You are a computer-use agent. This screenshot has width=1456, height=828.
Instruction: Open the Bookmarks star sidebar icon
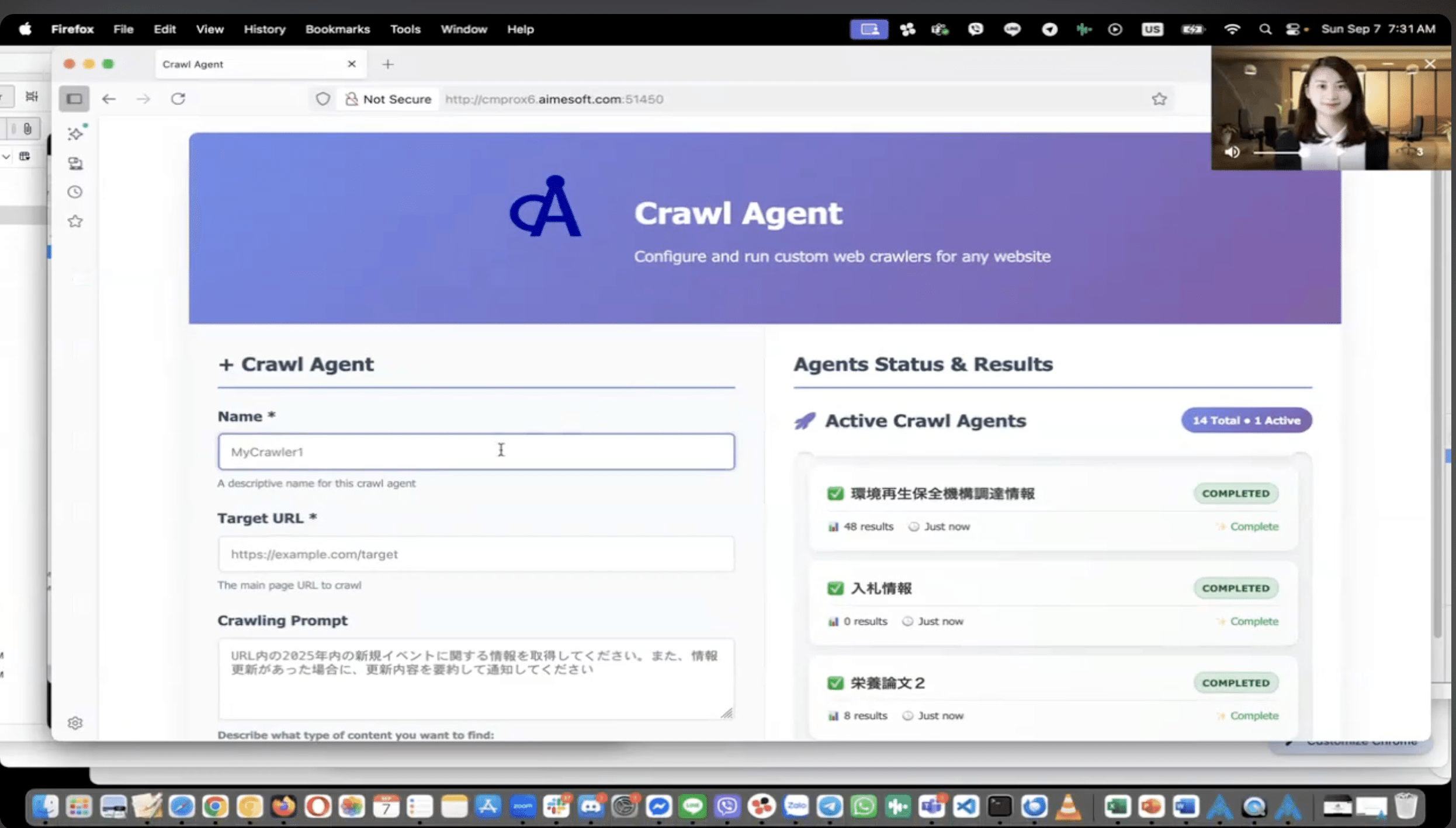click(x=75, y=221)
